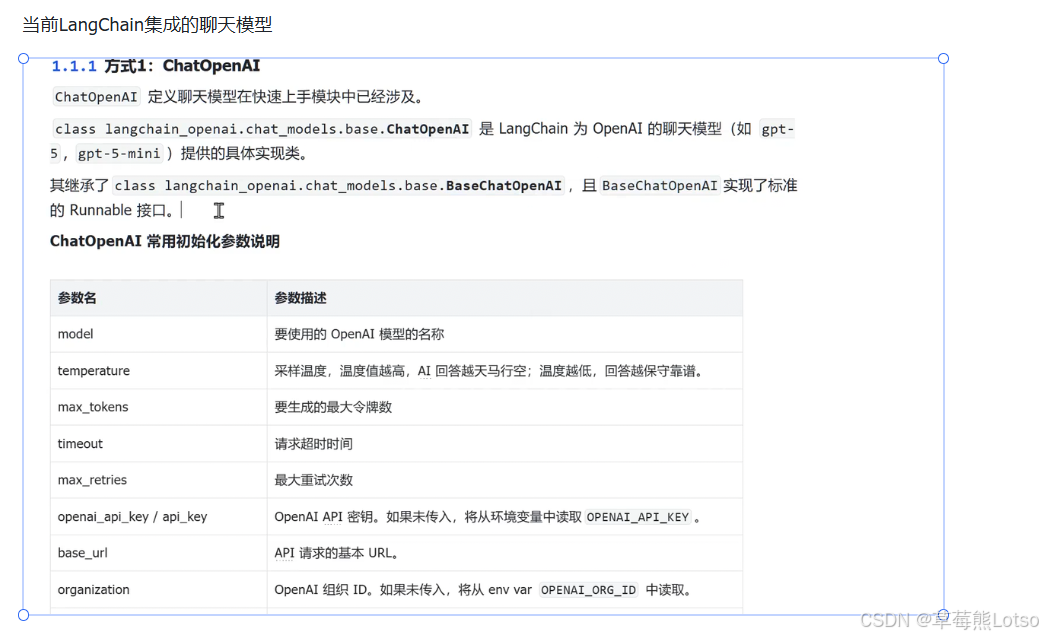Screen dimensions: 1043x638
Task: Click the code 'class langchain_openai.chat_models.base.ChatOpenAI'
Action: pos(262,129)
